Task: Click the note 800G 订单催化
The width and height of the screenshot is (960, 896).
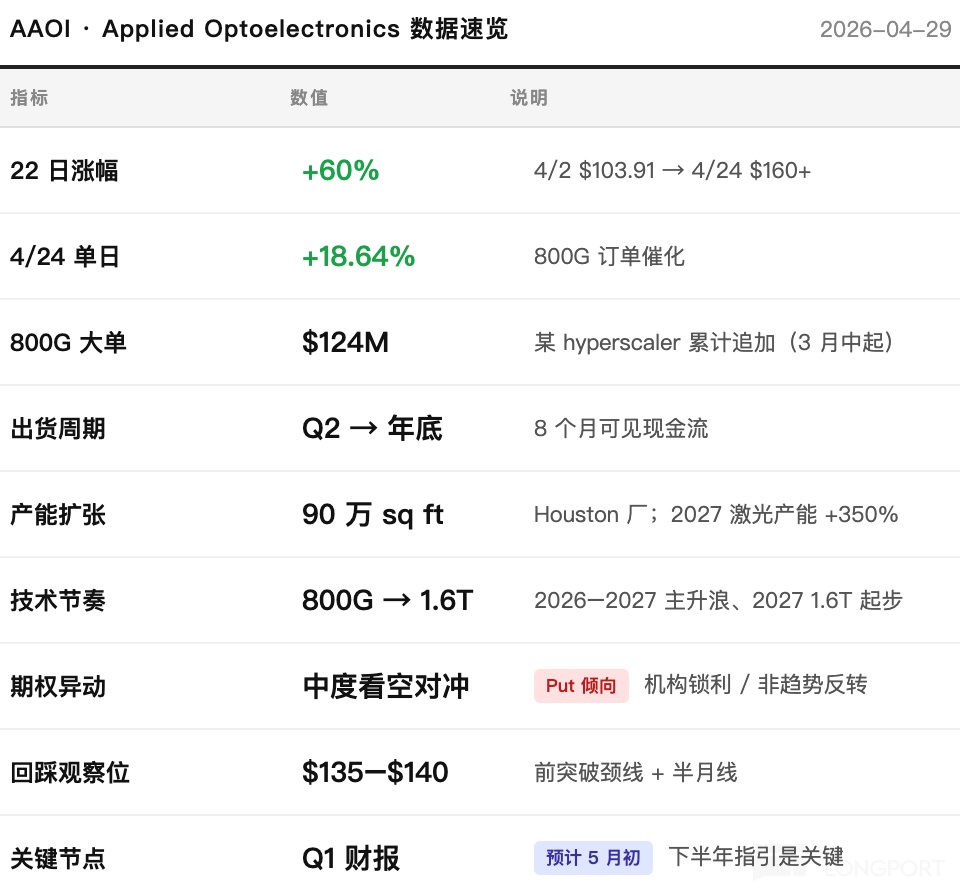Action: coord(609,256)
